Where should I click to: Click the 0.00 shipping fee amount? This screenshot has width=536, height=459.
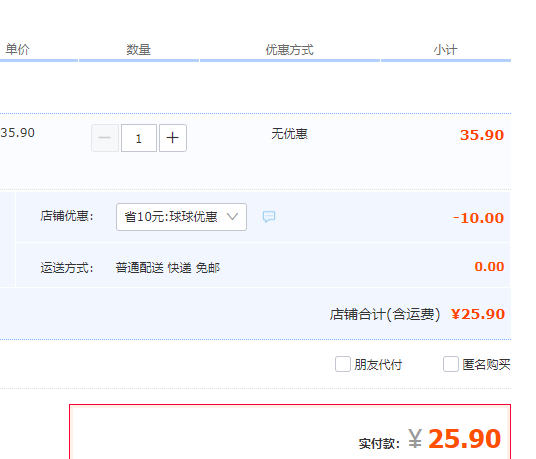coord(490,267)
